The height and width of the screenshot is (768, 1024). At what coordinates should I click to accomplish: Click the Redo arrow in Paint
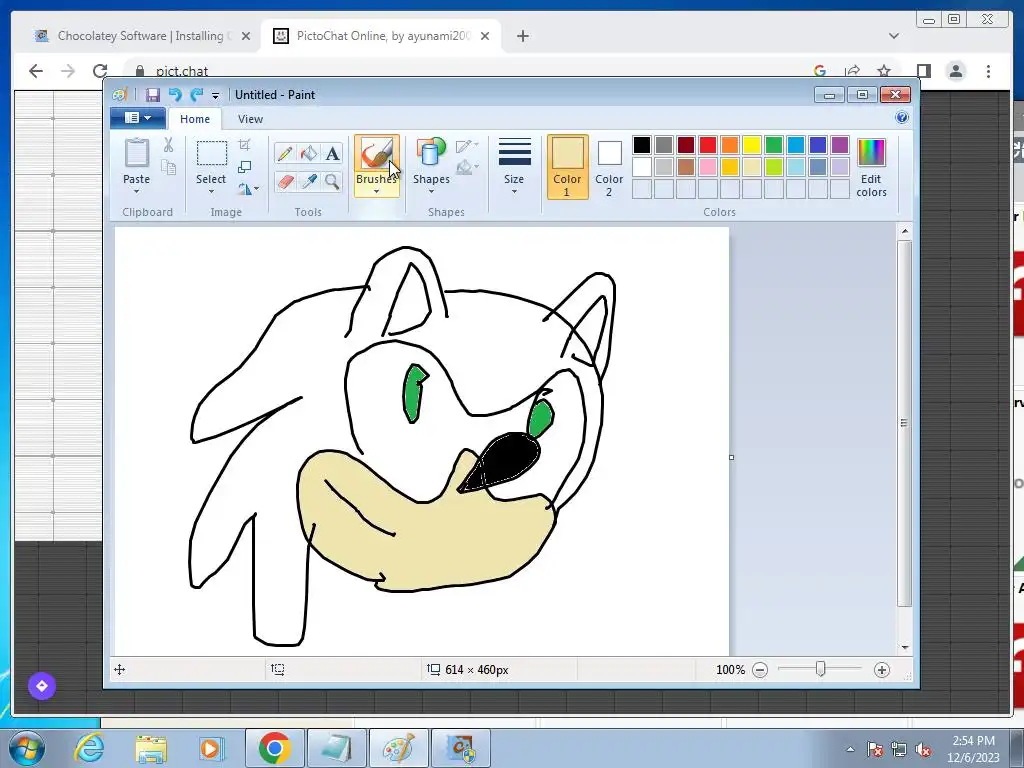(196, 95)
